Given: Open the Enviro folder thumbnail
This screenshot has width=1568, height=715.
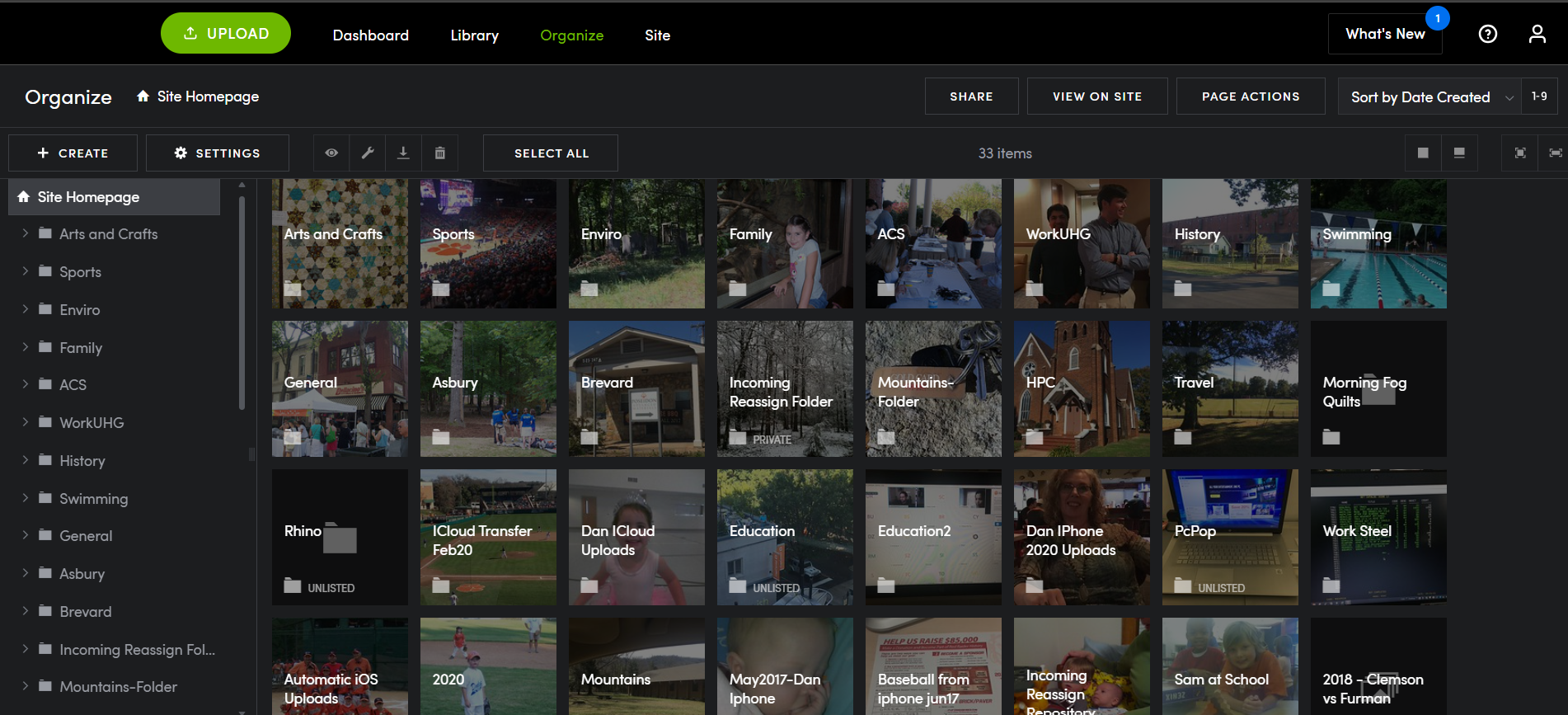Looking at the screenshot, I should click(636, 244).
